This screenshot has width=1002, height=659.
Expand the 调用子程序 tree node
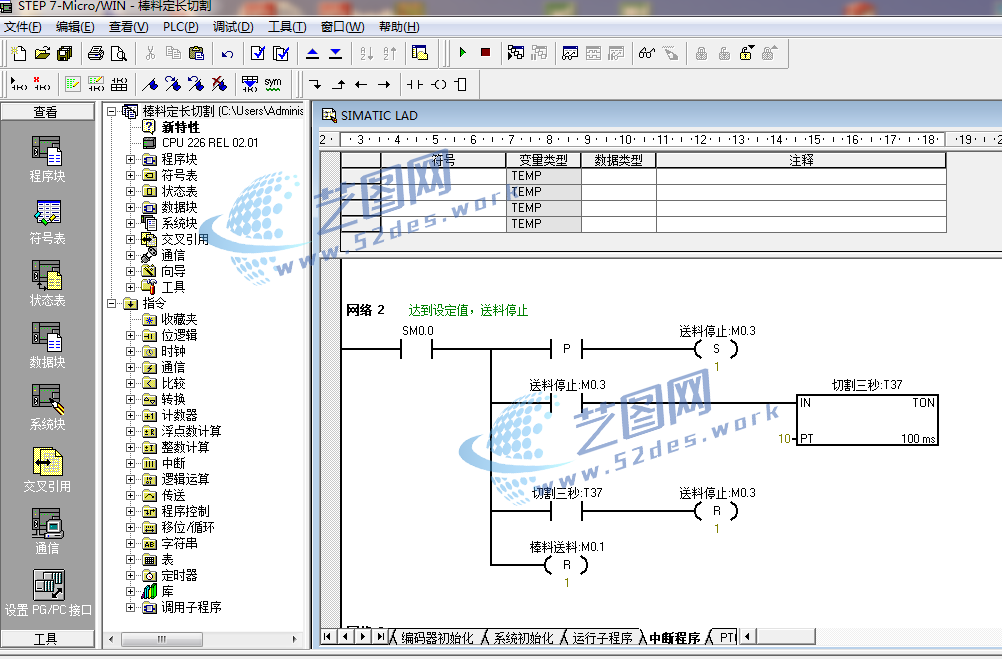coord(130,607)
